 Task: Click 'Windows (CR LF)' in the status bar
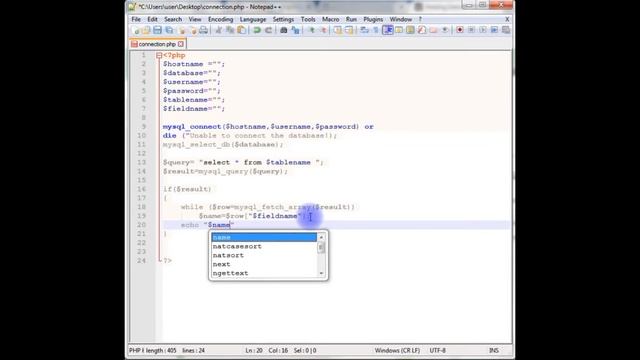tap(397, 350)
